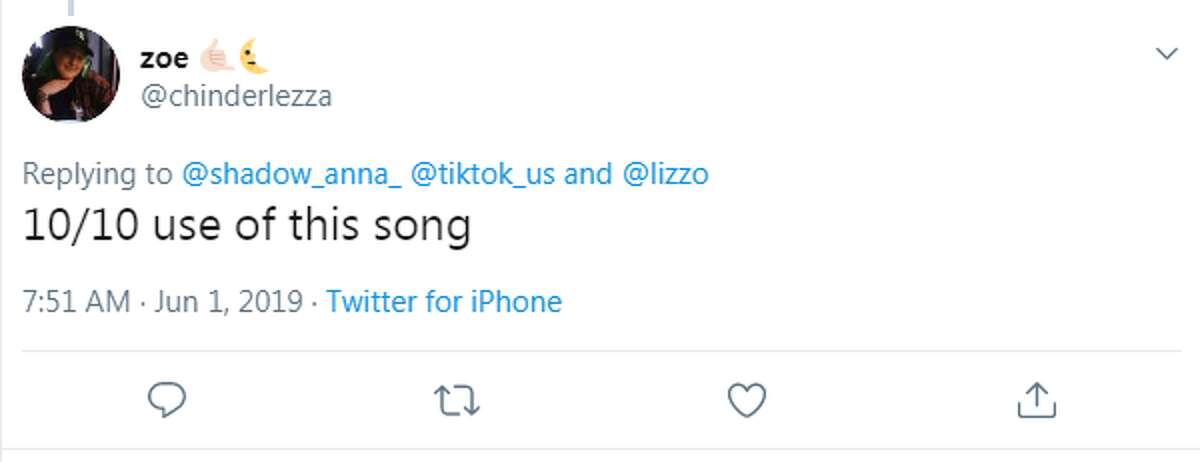1200x462 pixels.
Task: Click the crescent moon face emoji
Action: coord(254,58)
